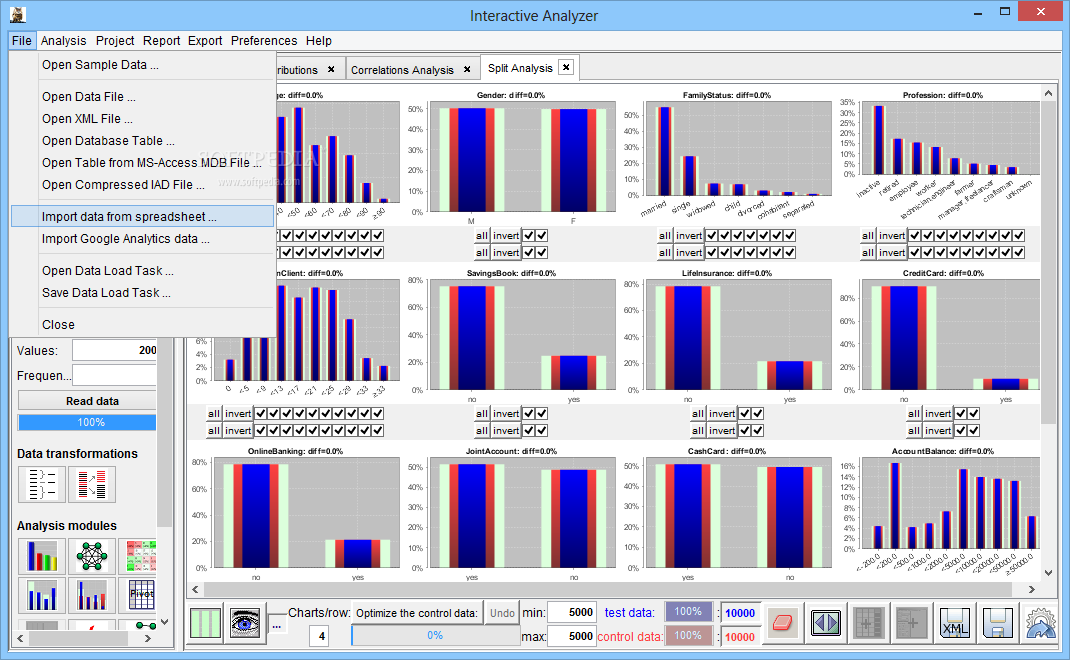The width and height of the screenshot is (1070, 660).
Task: Click upper 'all' button under Gender chart
Action: pyautogui.click(x=482, y=235)
